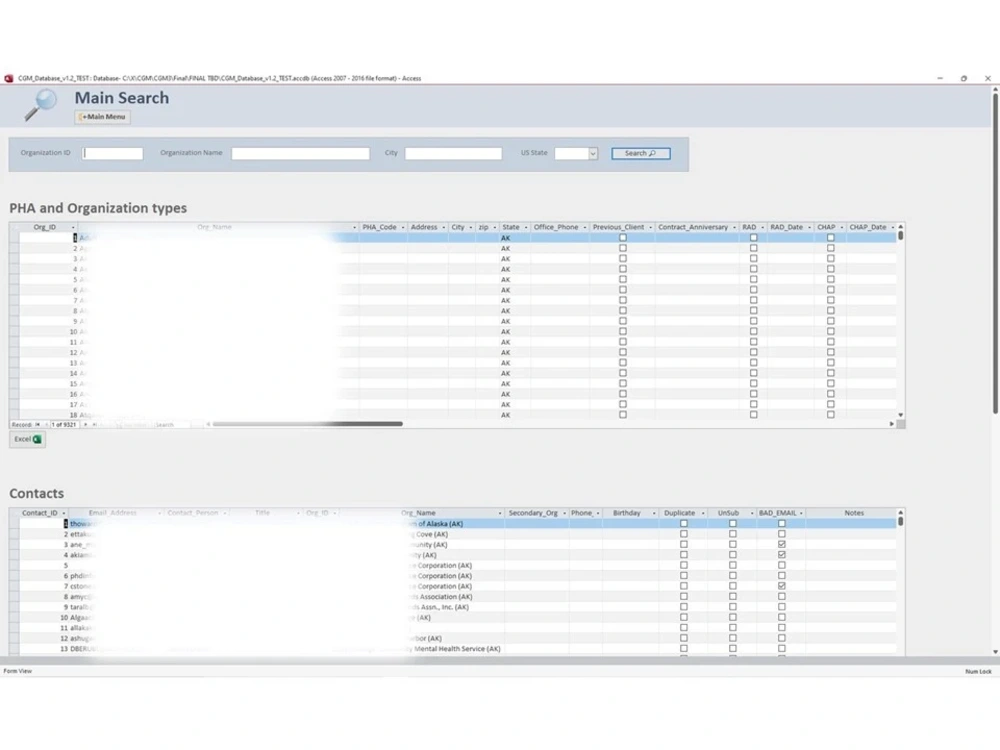Click the Search magnifier icon
Viewport: 1000px width, 750px height.
(x=652, y=153)
